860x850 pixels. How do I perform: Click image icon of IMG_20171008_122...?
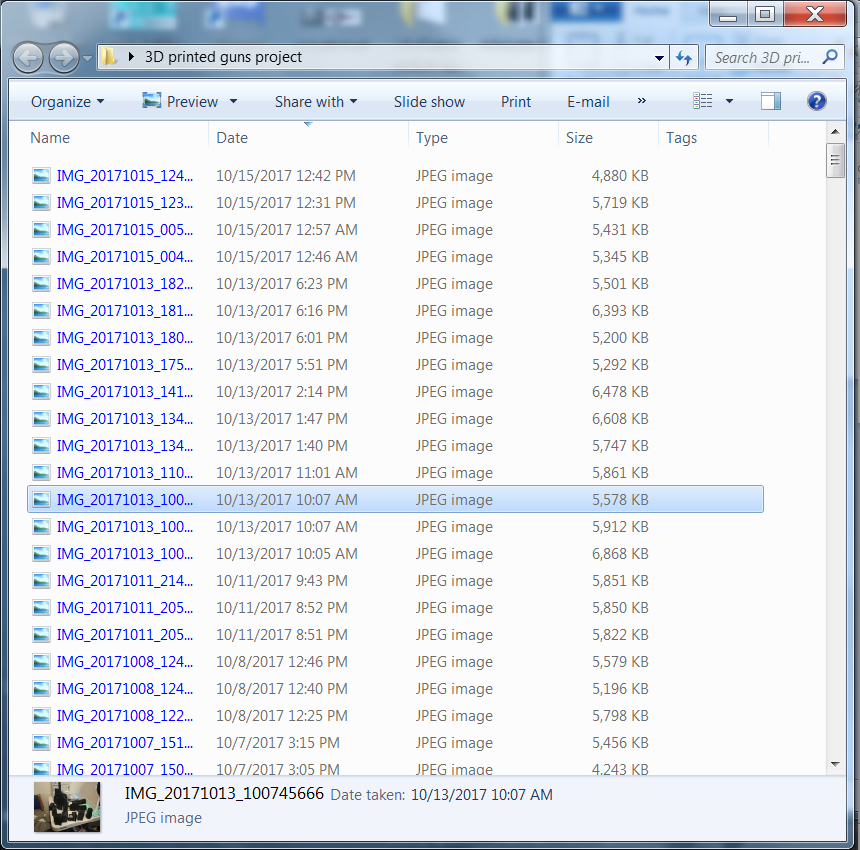coord(42,716)
